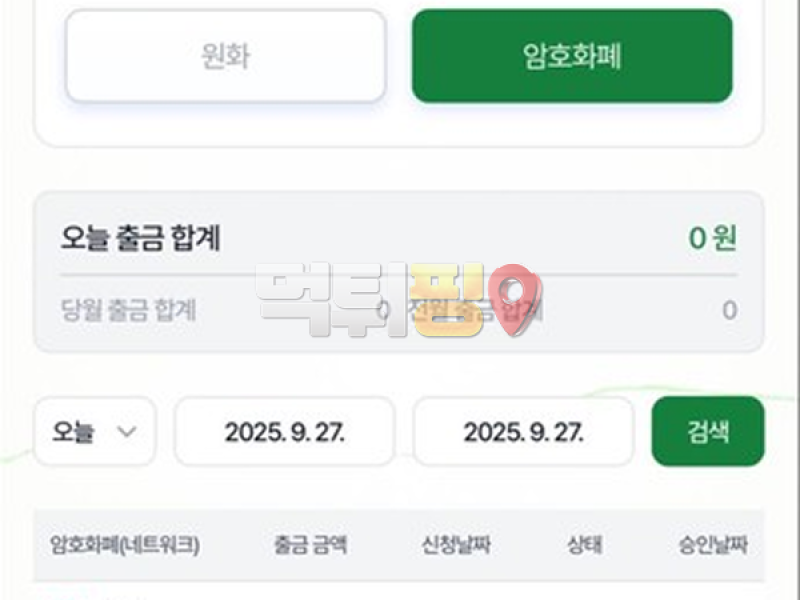Click the 당월 출금 합계 label

coord(128,310)
